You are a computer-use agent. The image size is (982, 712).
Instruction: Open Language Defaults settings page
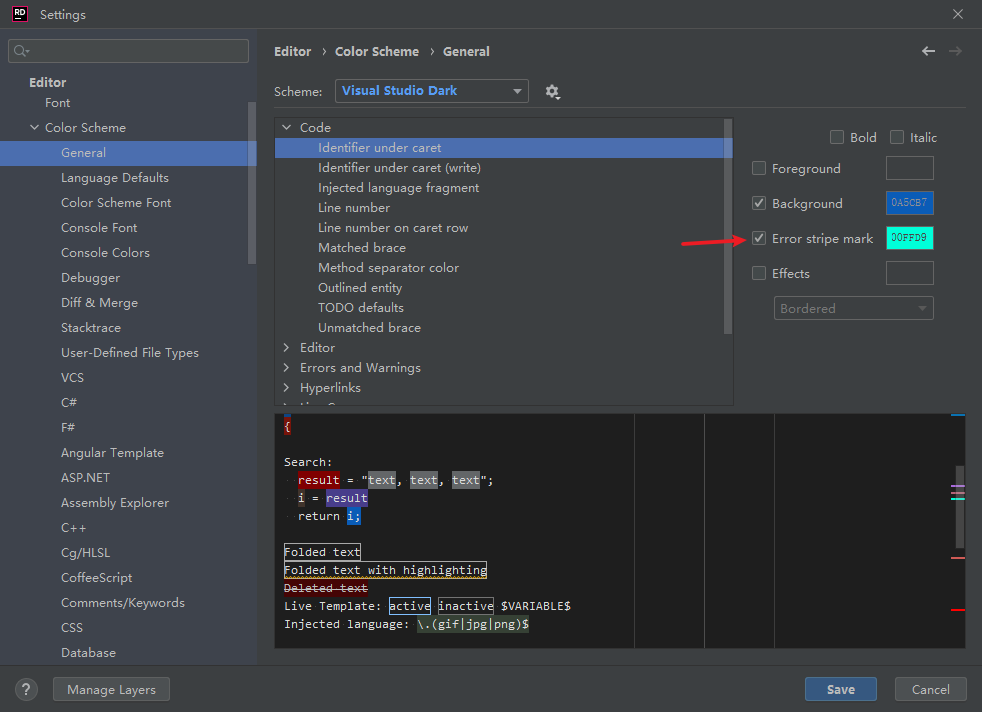click(115, 178)
